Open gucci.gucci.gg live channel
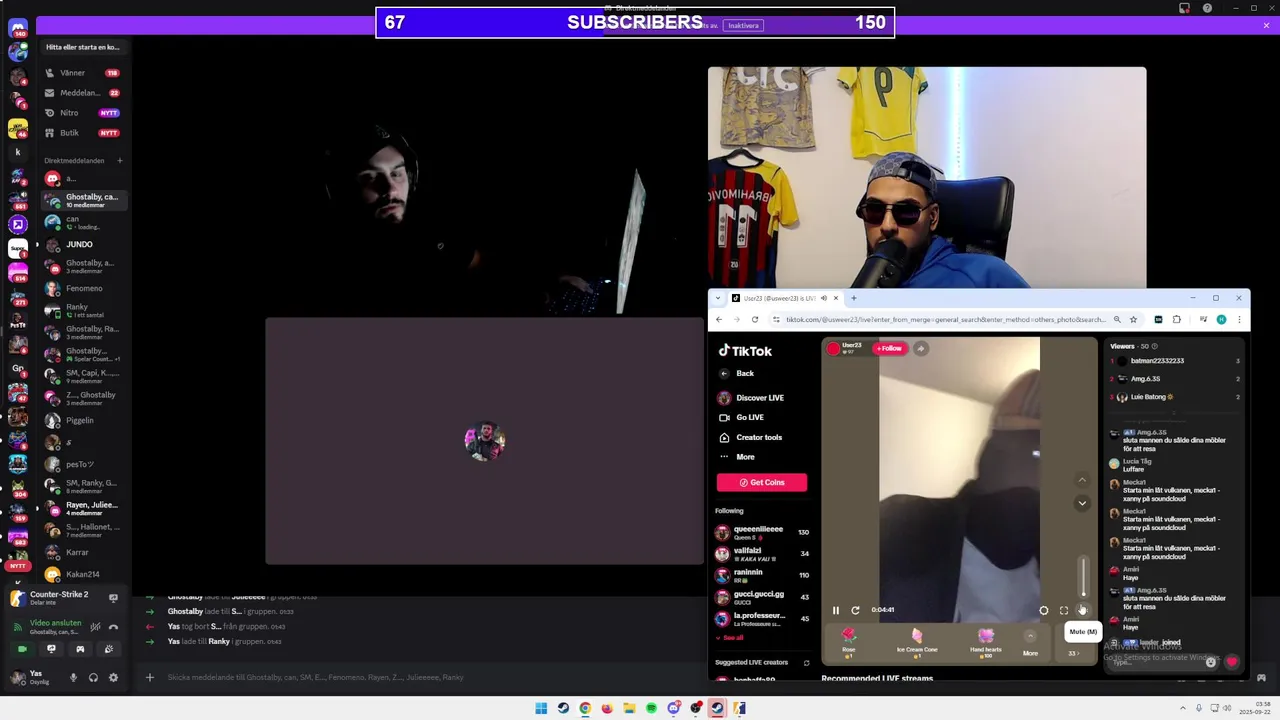Viewport: 1280px width, 720px height. pyautogui.click(x=762, y=597)
